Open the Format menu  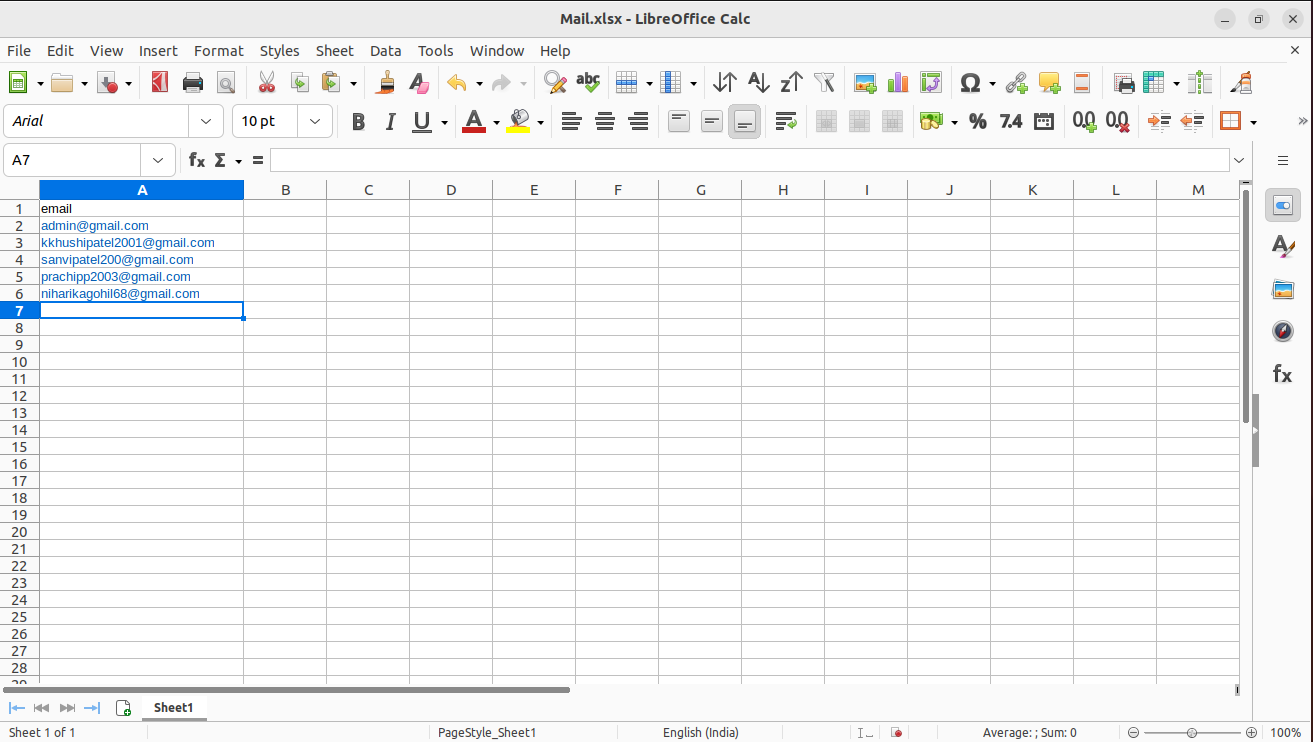[x=218, y=50]
